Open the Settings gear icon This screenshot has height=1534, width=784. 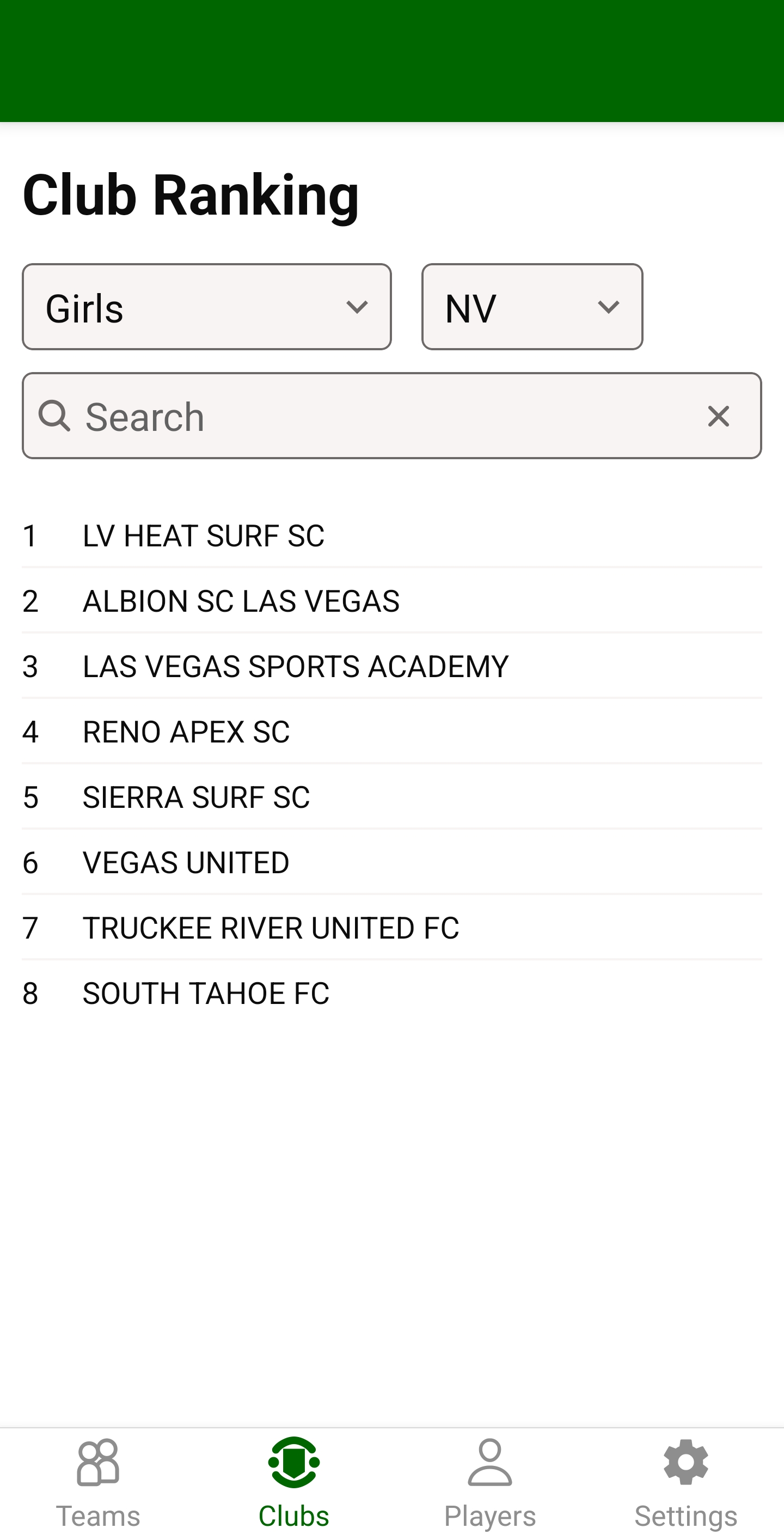point(686,1462)
